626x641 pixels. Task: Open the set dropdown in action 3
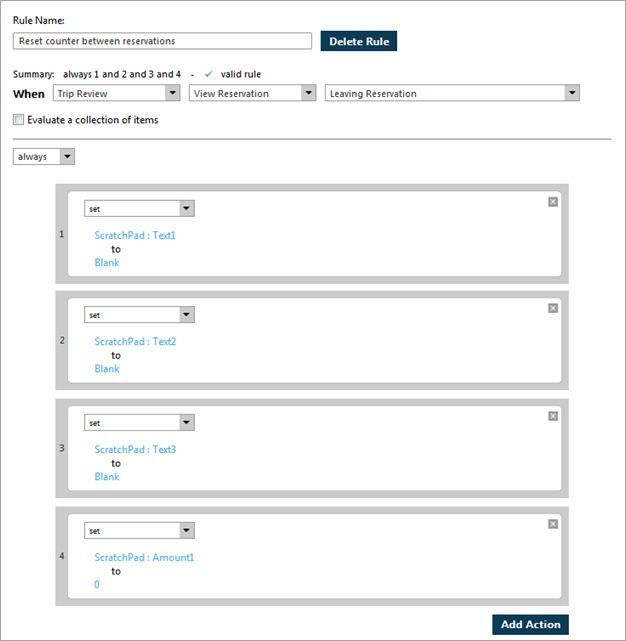coord(139,423)
